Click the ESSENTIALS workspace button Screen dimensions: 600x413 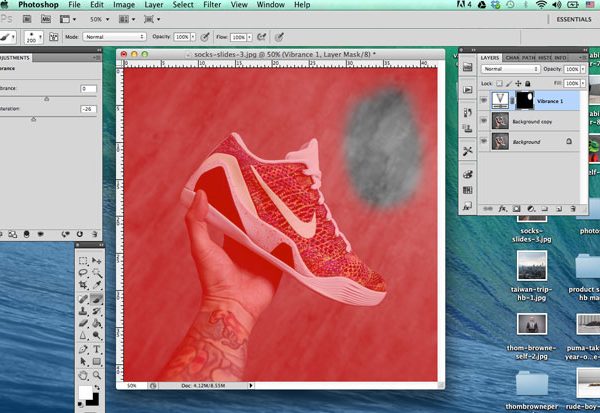point(573,19)
